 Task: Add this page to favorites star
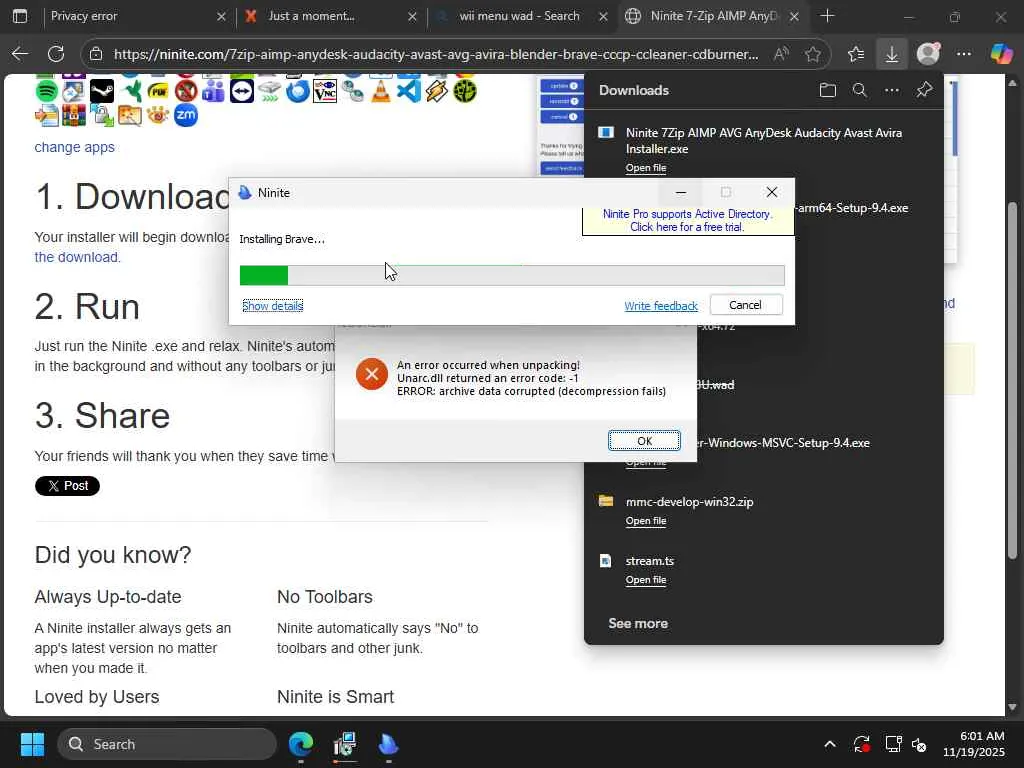click(813, 54)
